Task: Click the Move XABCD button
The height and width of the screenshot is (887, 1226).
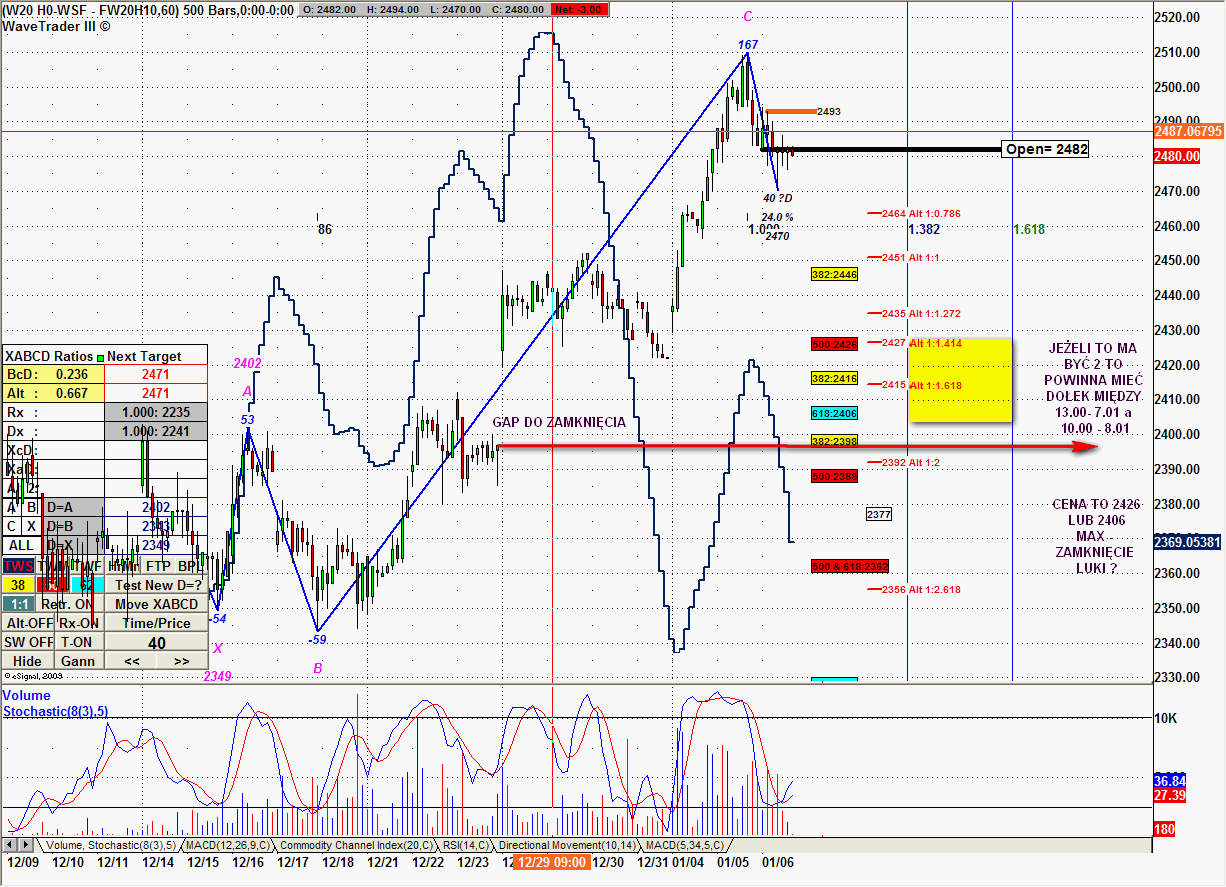Action: 158,604
